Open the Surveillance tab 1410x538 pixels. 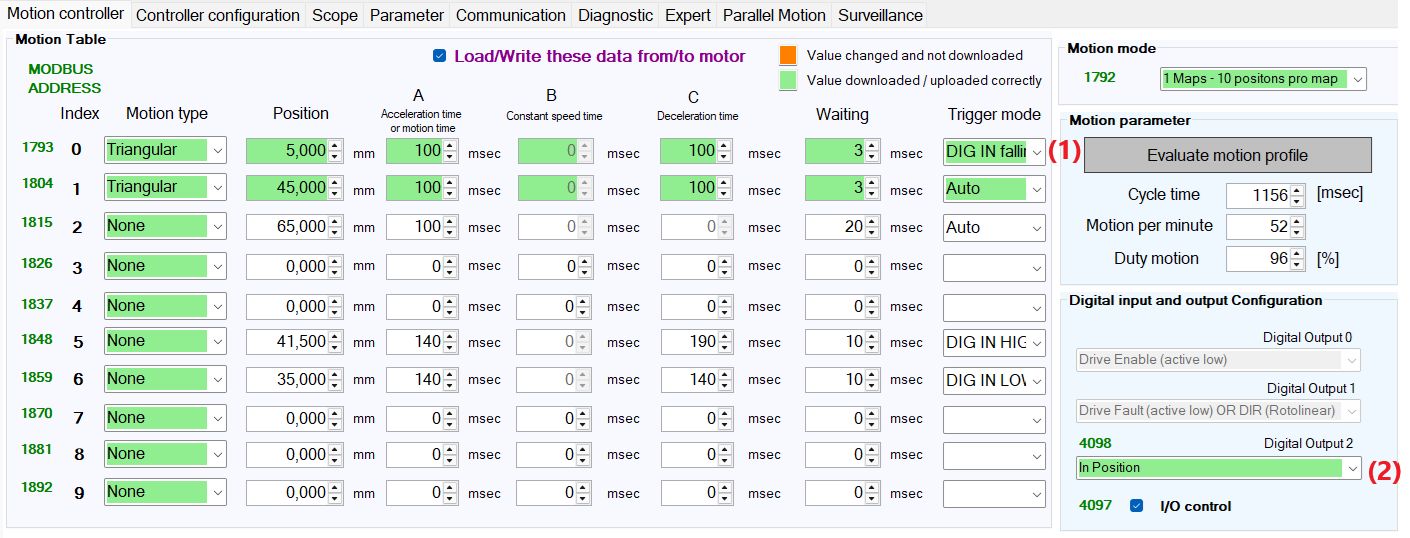880,15
